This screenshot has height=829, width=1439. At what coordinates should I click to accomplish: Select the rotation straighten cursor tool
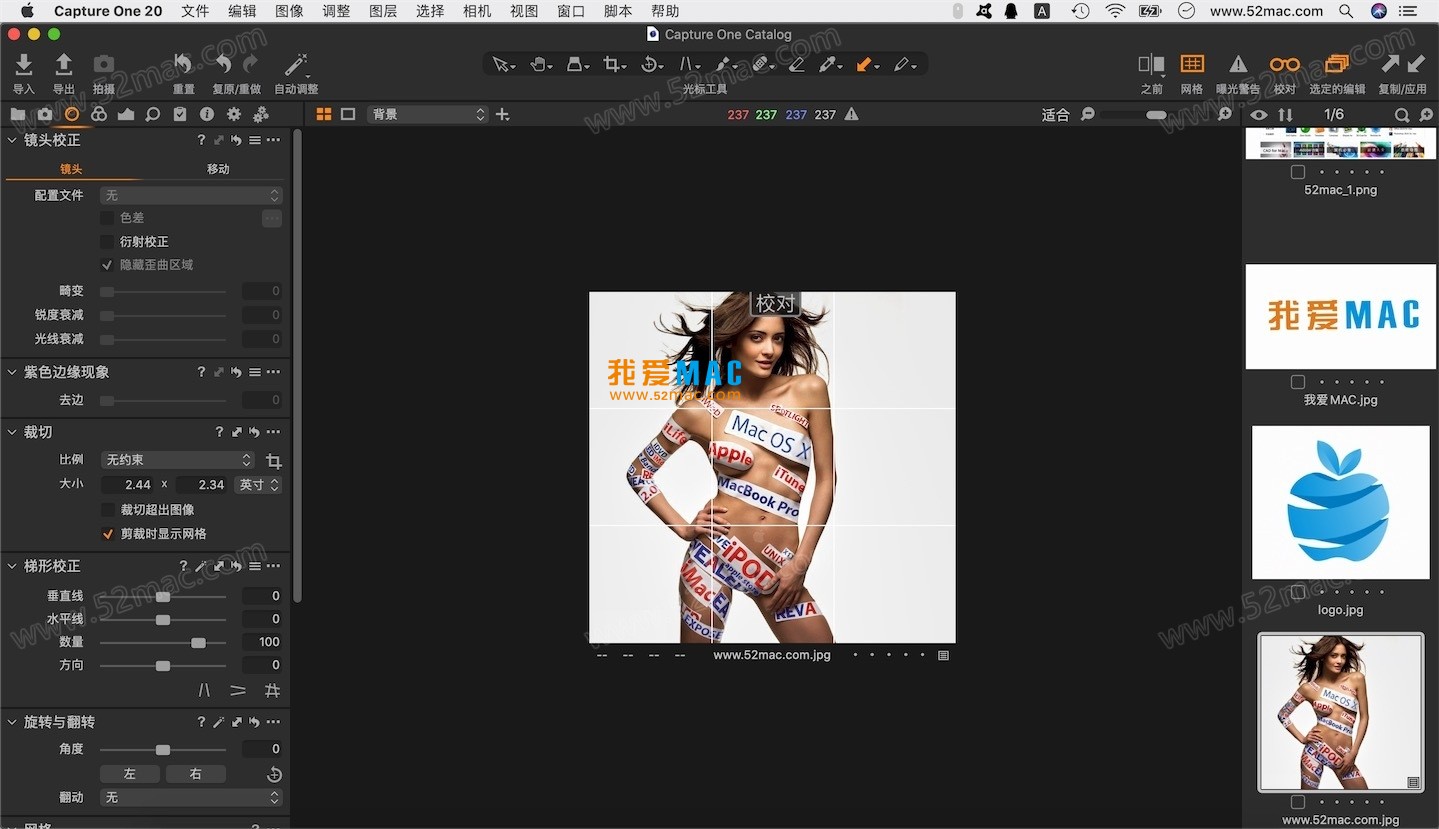click(x=651, y=65)
